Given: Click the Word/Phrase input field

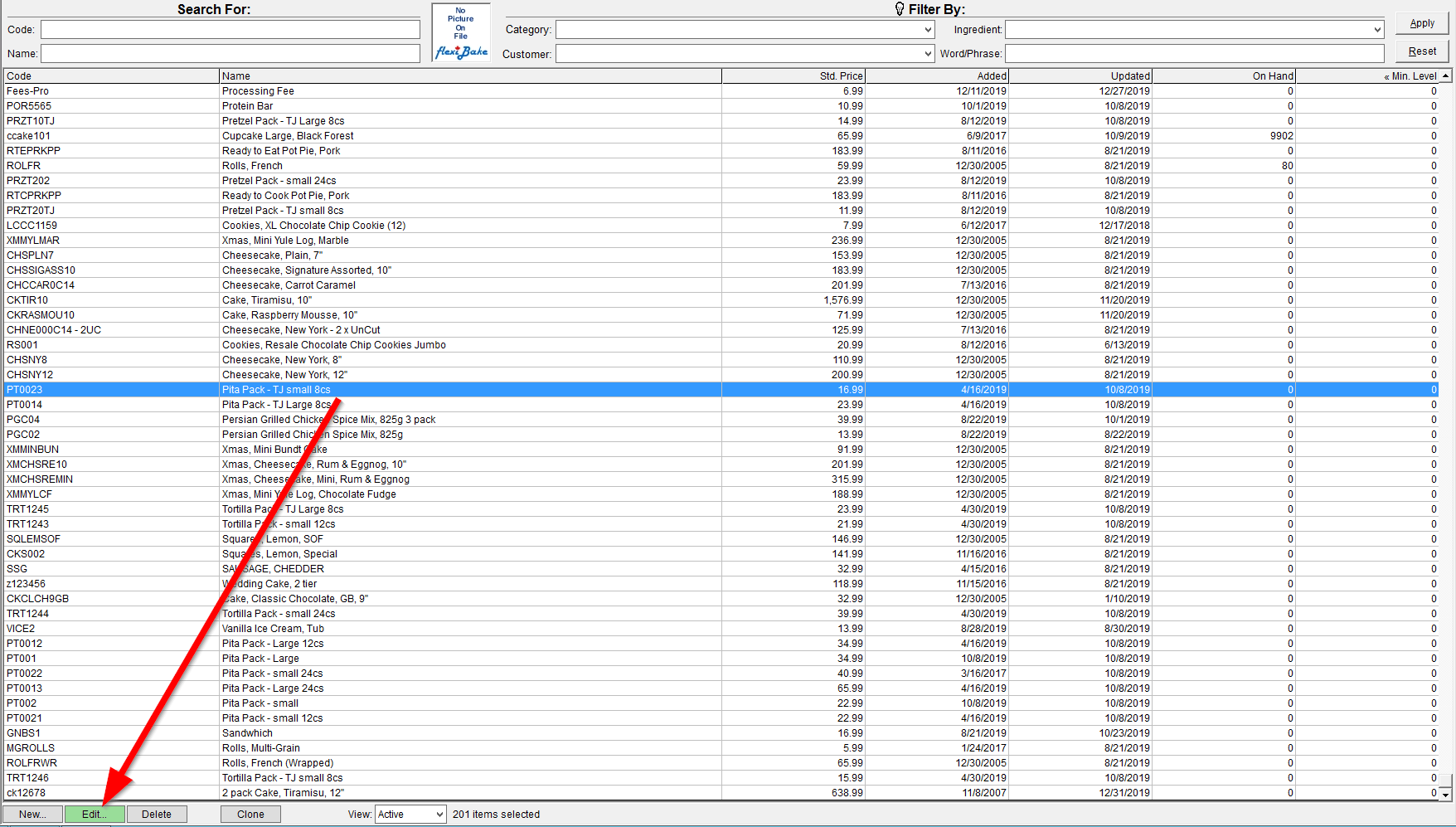Looking at the screenshot, I should tap(1195, 54).
